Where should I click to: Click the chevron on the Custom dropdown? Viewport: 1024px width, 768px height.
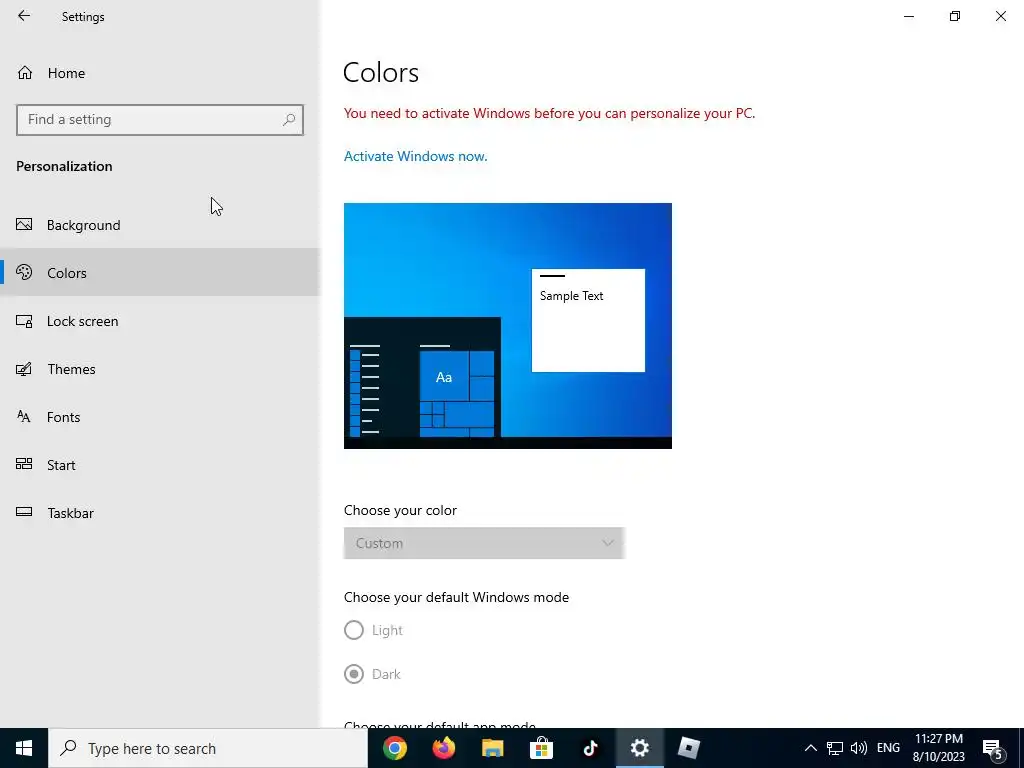pyautogui.click(x=608, y=543)
